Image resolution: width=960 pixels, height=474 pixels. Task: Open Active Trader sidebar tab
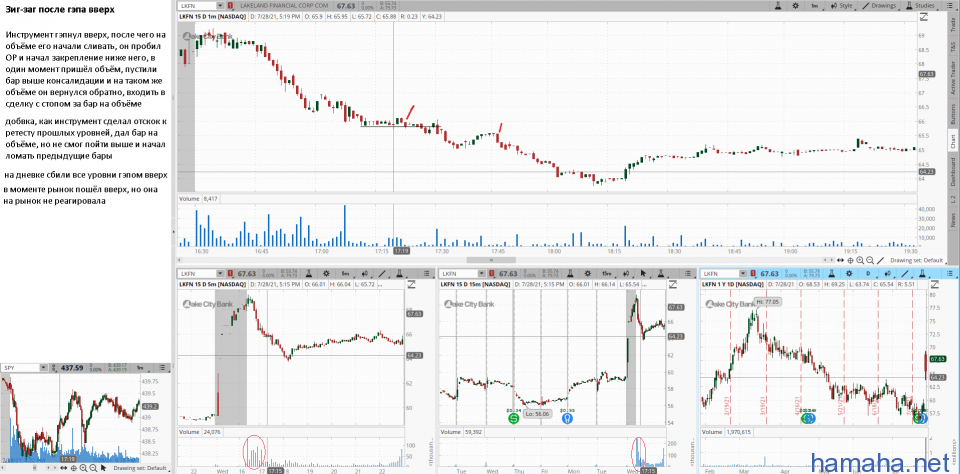point(953,77)
